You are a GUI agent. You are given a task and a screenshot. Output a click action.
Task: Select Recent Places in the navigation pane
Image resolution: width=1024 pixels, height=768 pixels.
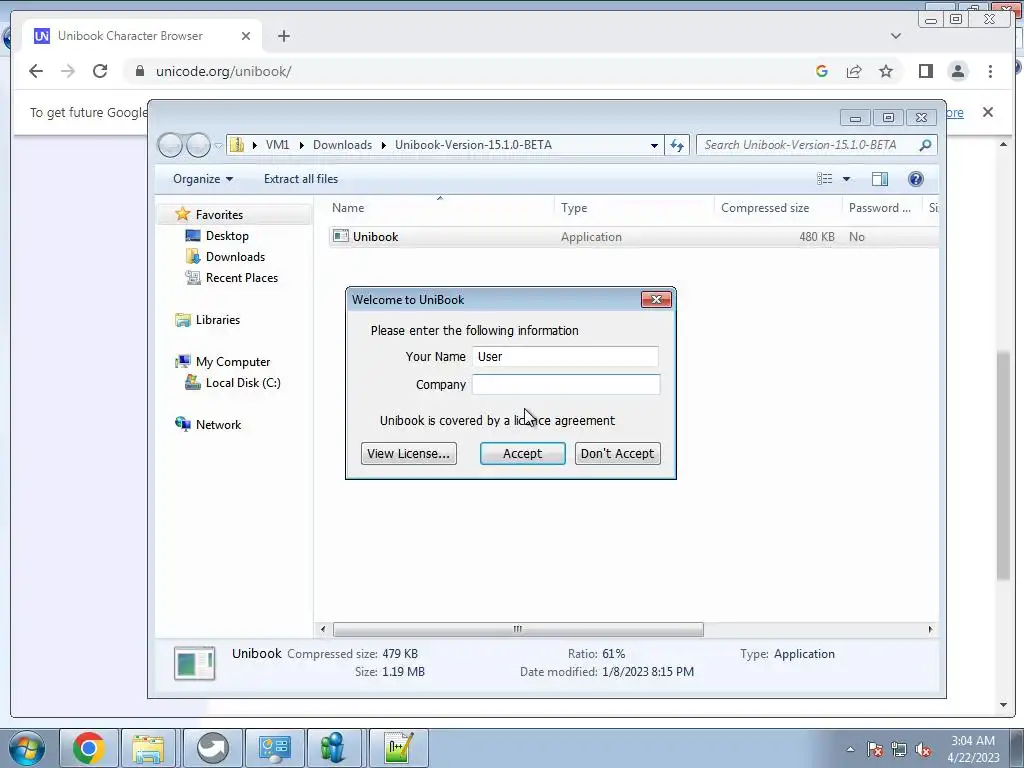(242, 278)
